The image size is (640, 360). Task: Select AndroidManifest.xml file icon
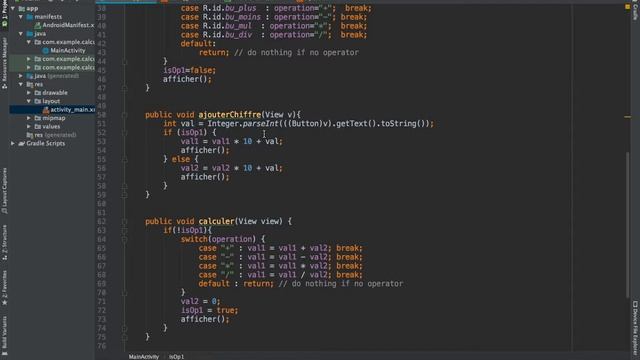point(38,25)
